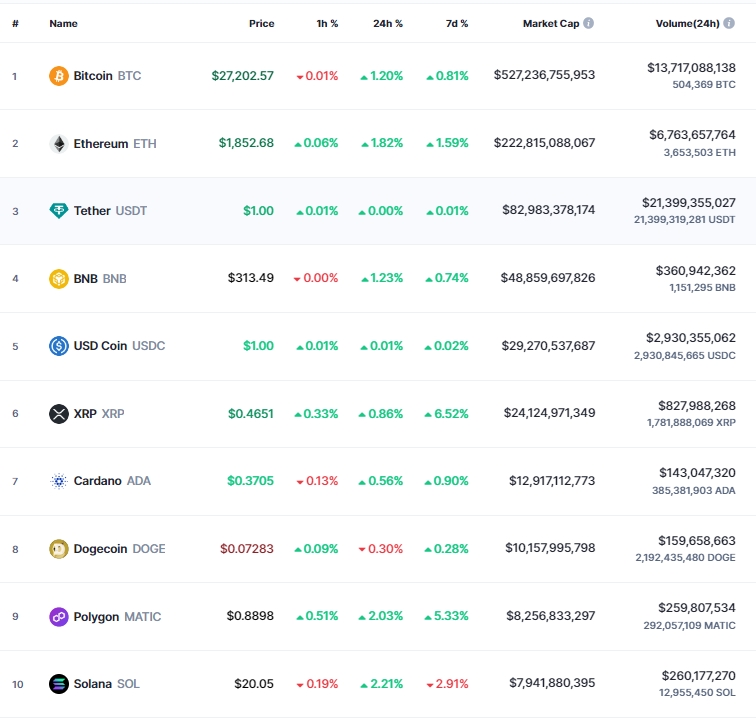Click the Dogecoin dog logo icon

click(x=59, y=548)
